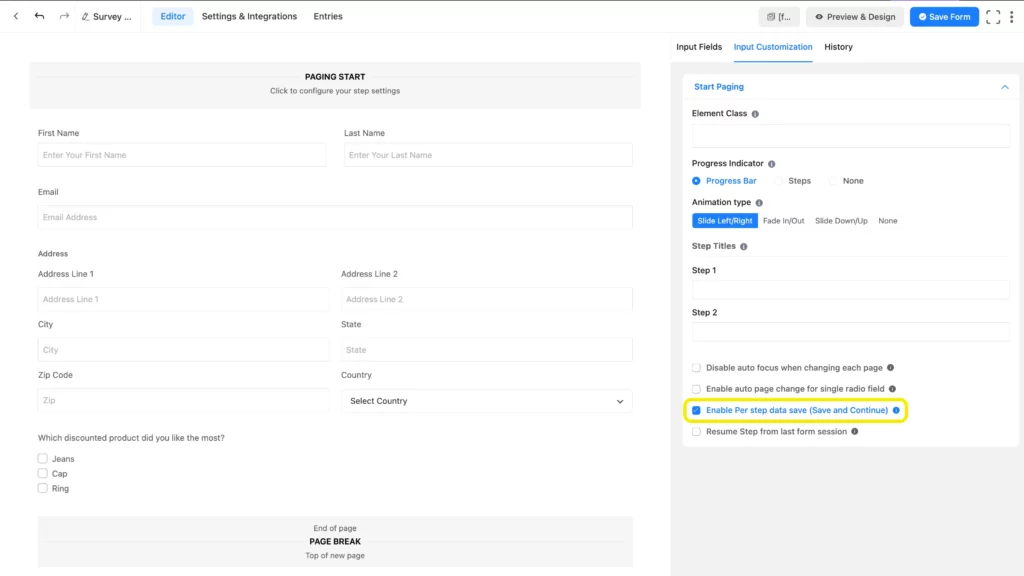Click the Animation type info icon
The image size is (1024, 576).
pos(759,203)
